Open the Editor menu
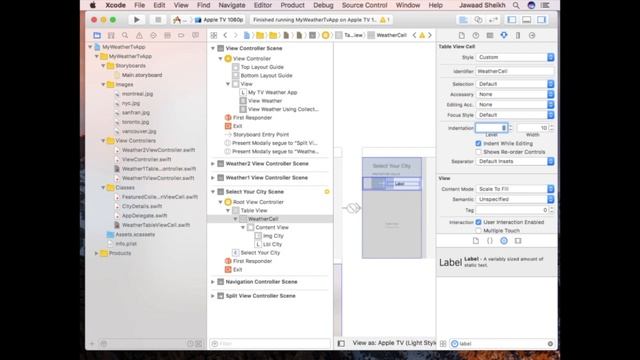This screenshot has width=640, height=360. coord(263,5)
